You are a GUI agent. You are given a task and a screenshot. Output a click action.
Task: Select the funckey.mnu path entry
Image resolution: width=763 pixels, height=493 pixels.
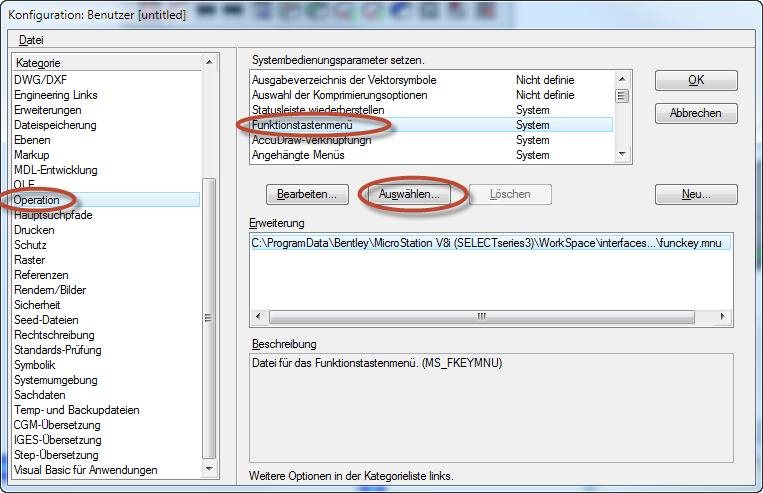[x=490, y=242]
